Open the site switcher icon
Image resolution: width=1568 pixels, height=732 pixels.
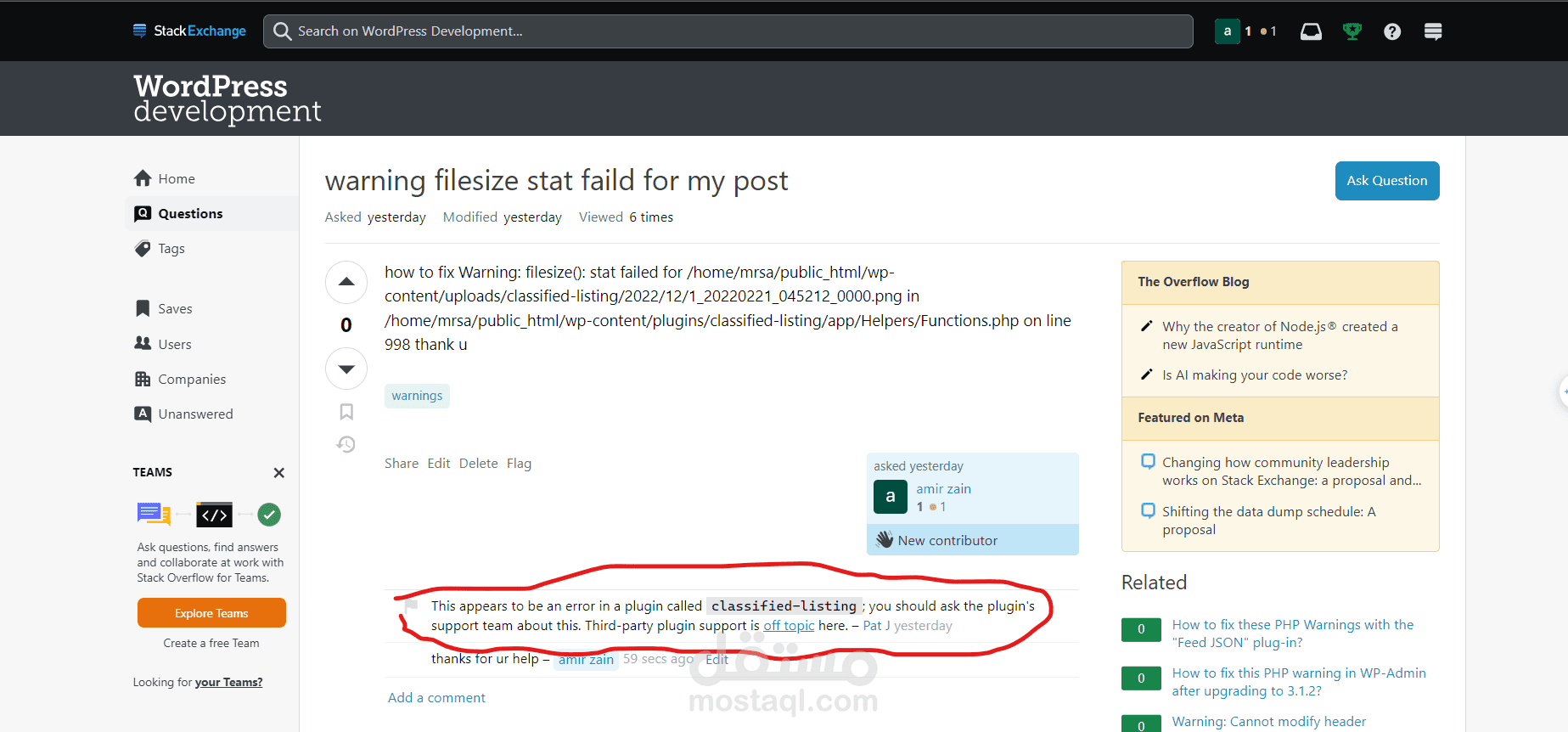tap(1433, 31)
